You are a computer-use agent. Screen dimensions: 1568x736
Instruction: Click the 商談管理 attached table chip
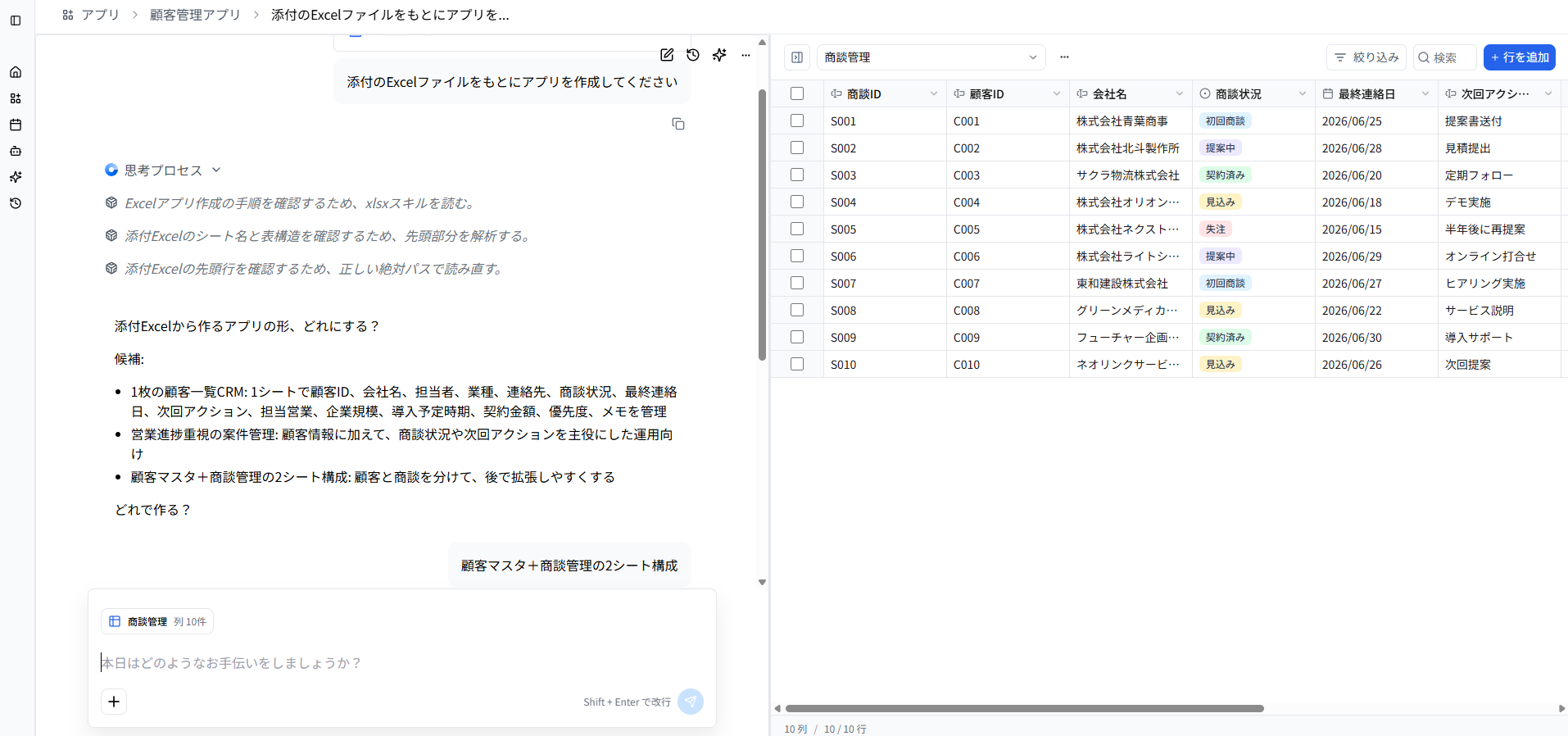point(157,621)
